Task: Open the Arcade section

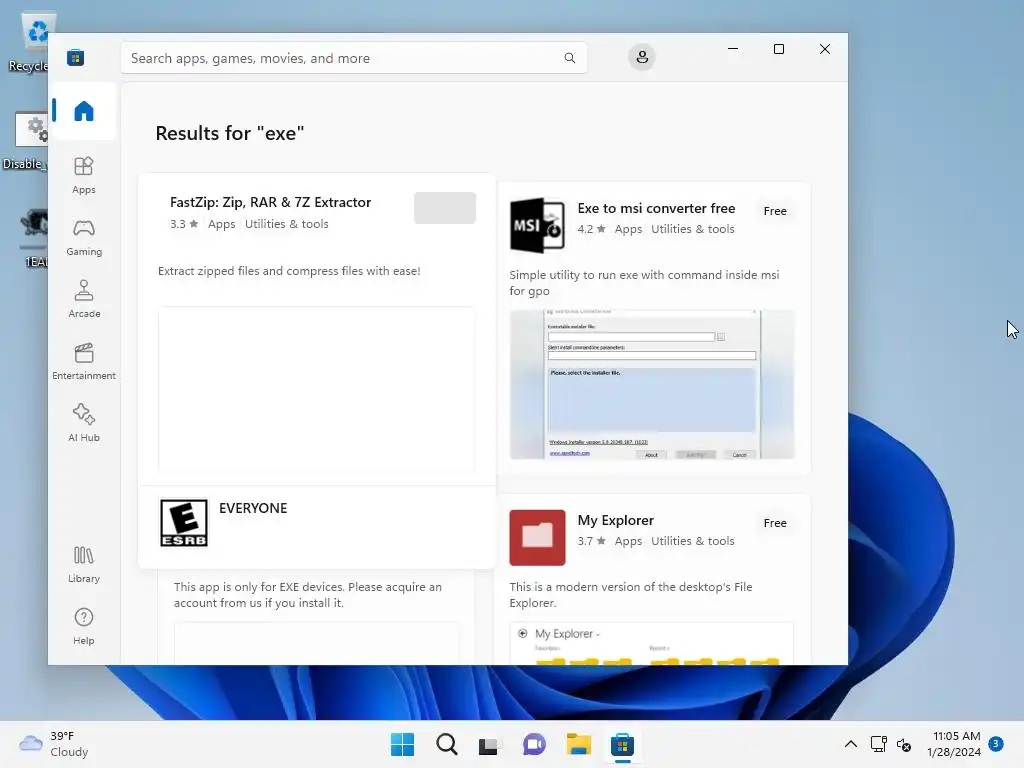Action: click(x=84, y=299)
